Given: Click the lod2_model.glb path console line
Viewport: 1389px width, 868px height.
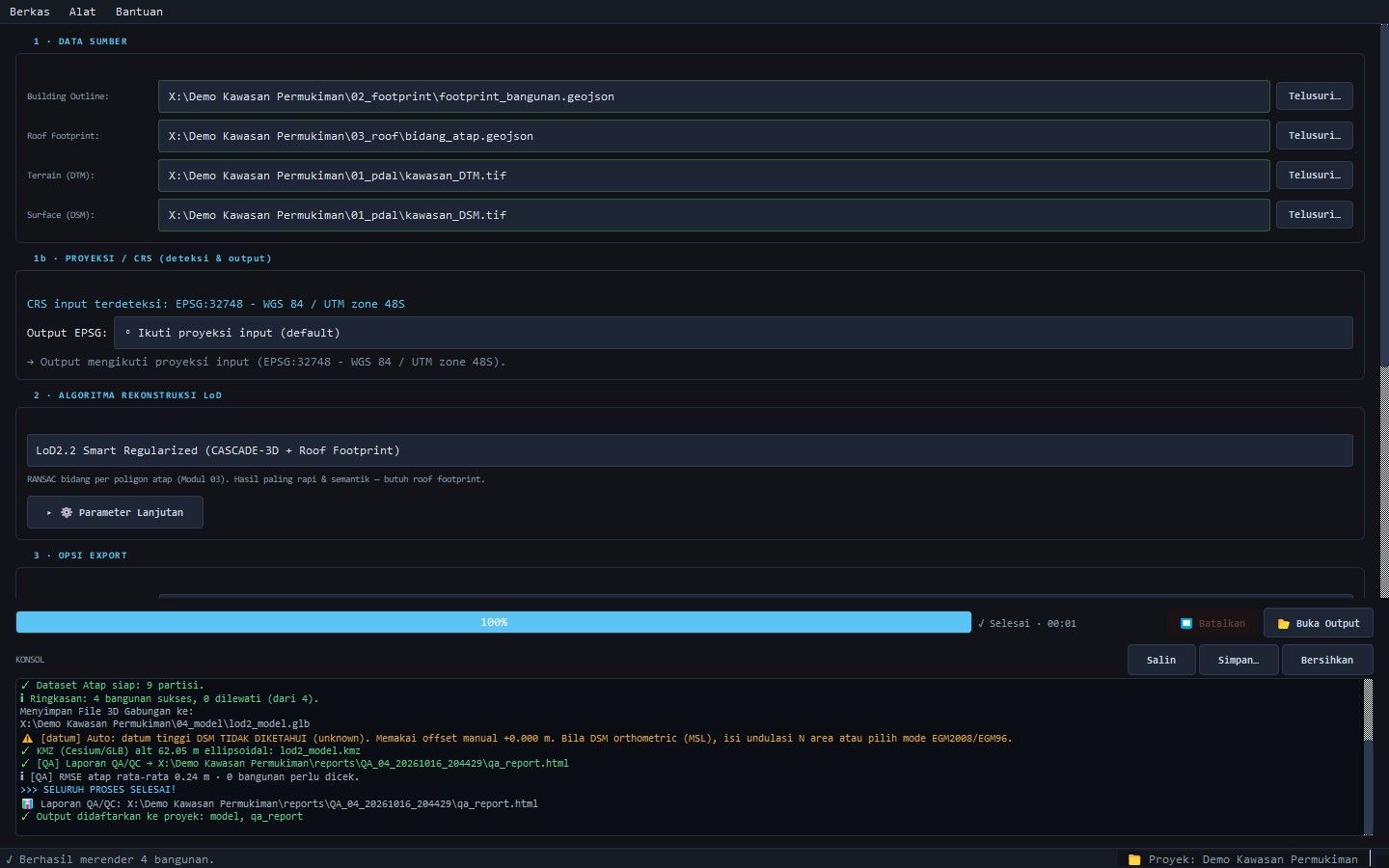Looking at the screenshot, I should pyautogui.click(x=165, y=724).
